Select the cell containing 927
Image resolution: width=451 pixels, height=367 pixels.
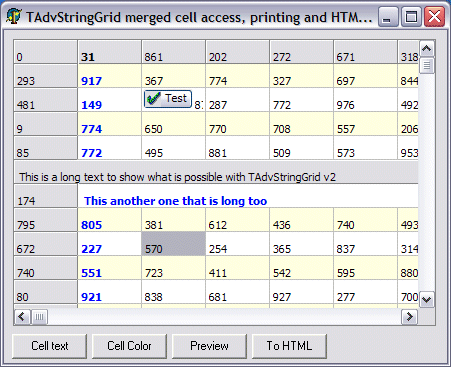point(302,292)
